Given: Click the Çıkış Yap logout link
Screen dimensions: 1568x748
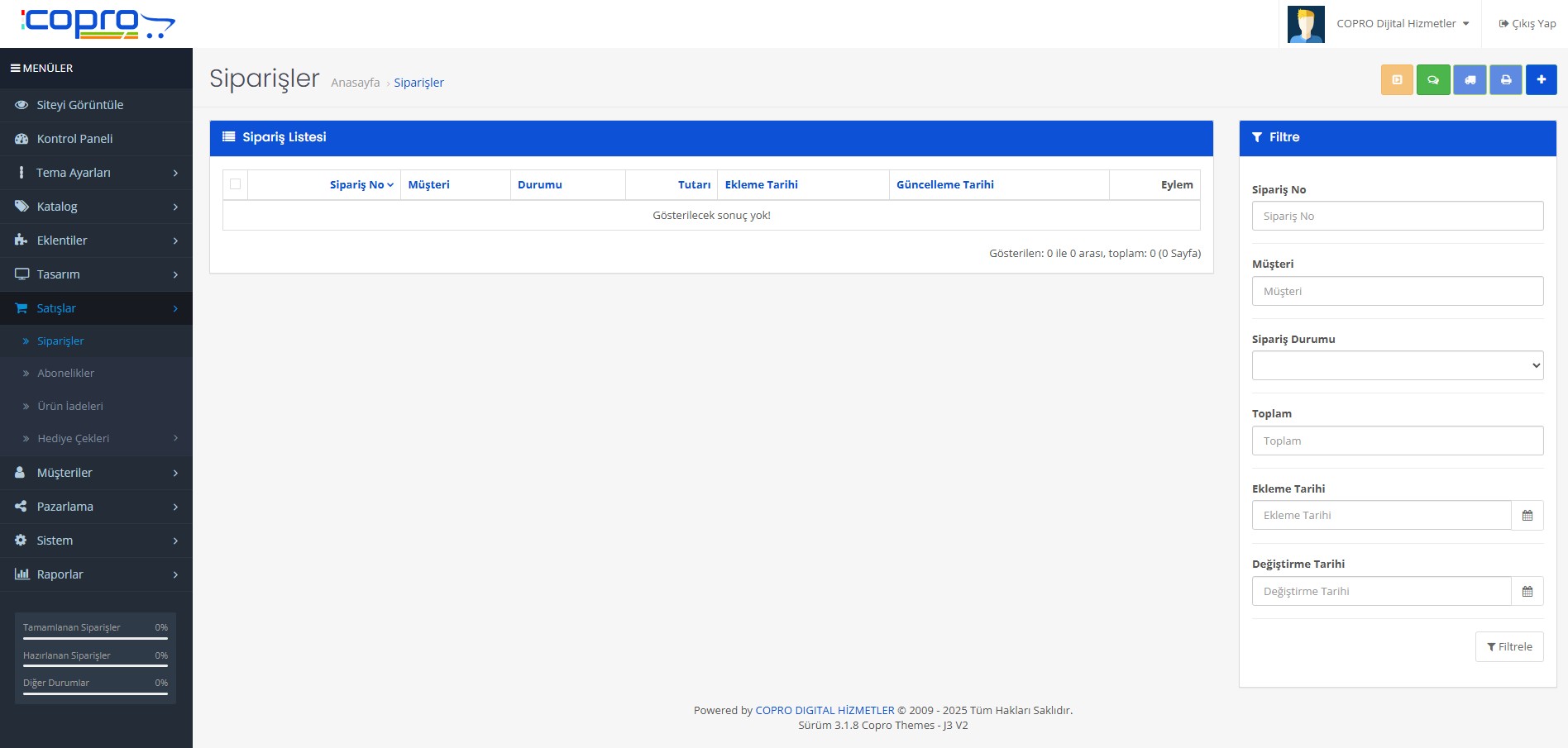Looking at the screenshot, I should coord(1527,24).
